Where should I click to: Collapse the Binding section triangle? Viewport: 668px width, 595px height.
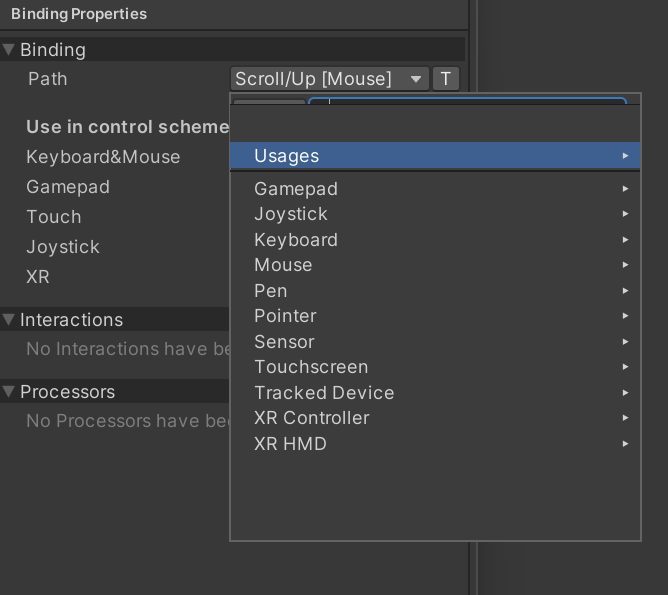coord(9,49)
